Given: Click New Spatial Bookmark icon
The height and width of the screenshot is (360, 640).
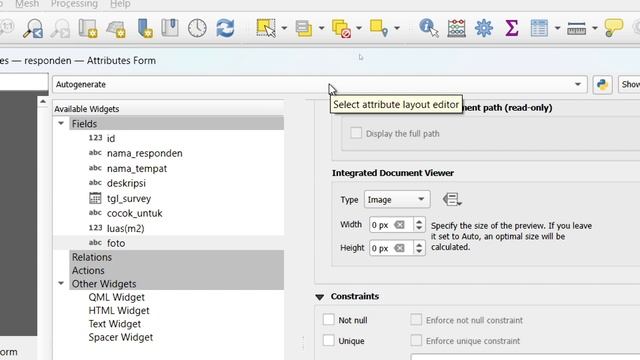Looking at the screenshot, I should point(145,29).
